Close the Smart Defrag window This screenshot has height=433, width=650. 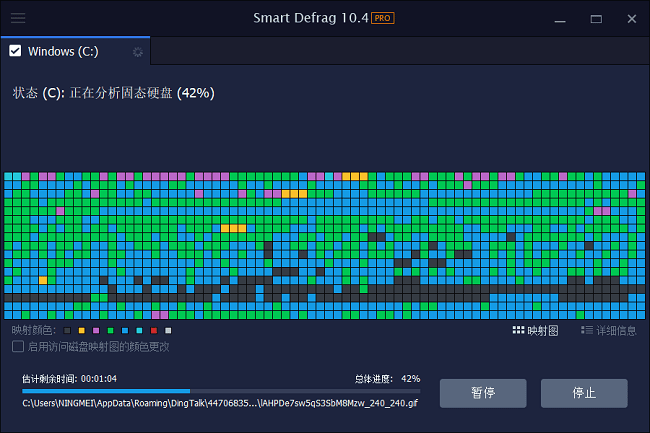(632, 19)
